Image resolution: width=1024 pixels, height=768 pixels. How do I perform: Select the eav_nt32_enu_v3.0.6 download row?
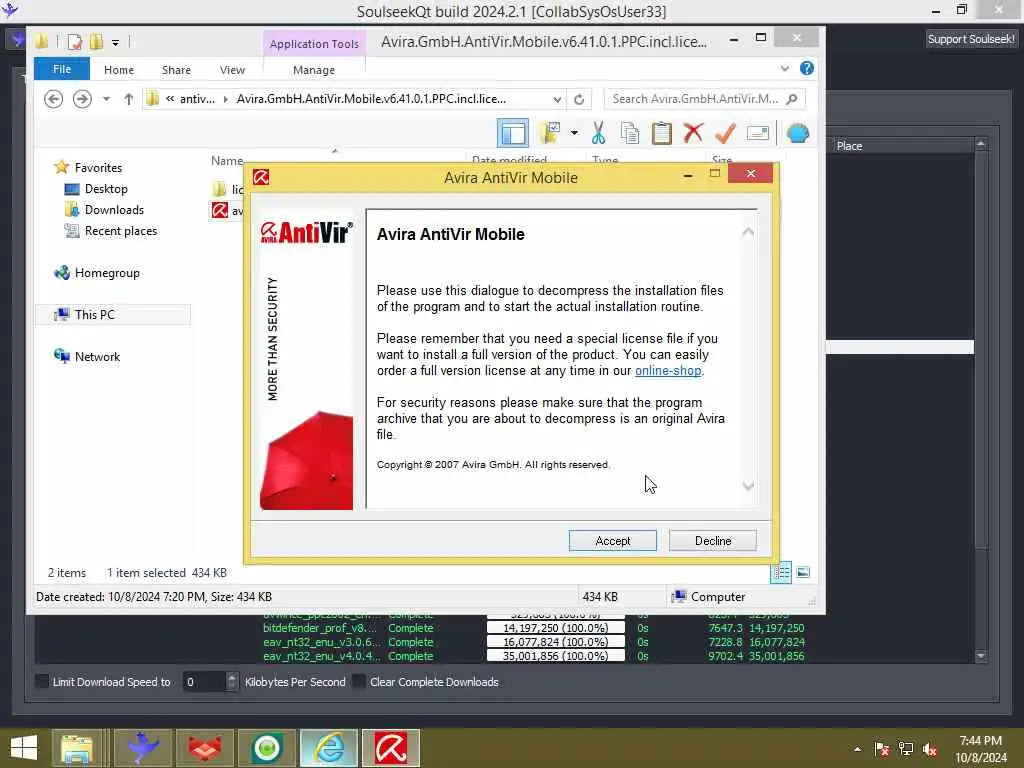click(x=534, y=643)
